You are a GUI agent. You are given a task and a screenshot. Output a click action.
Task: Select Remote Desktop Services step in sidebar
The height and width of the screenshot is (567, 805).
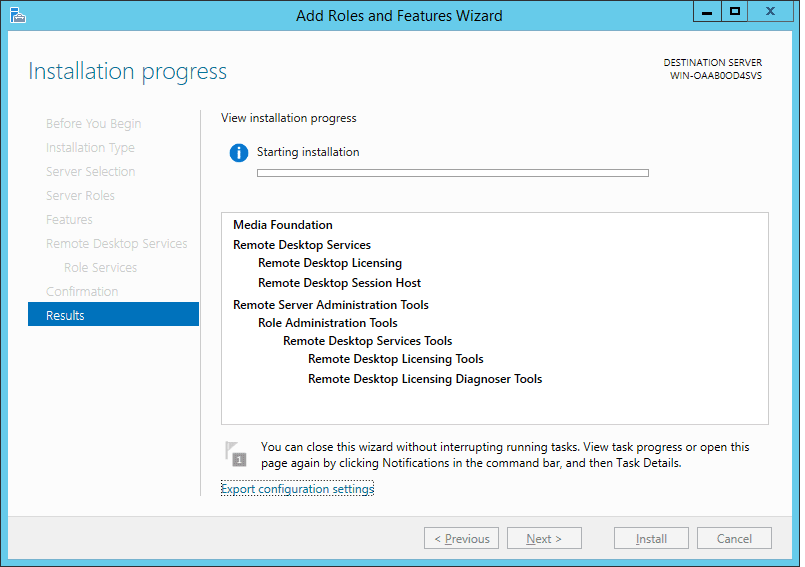point(117,243)
